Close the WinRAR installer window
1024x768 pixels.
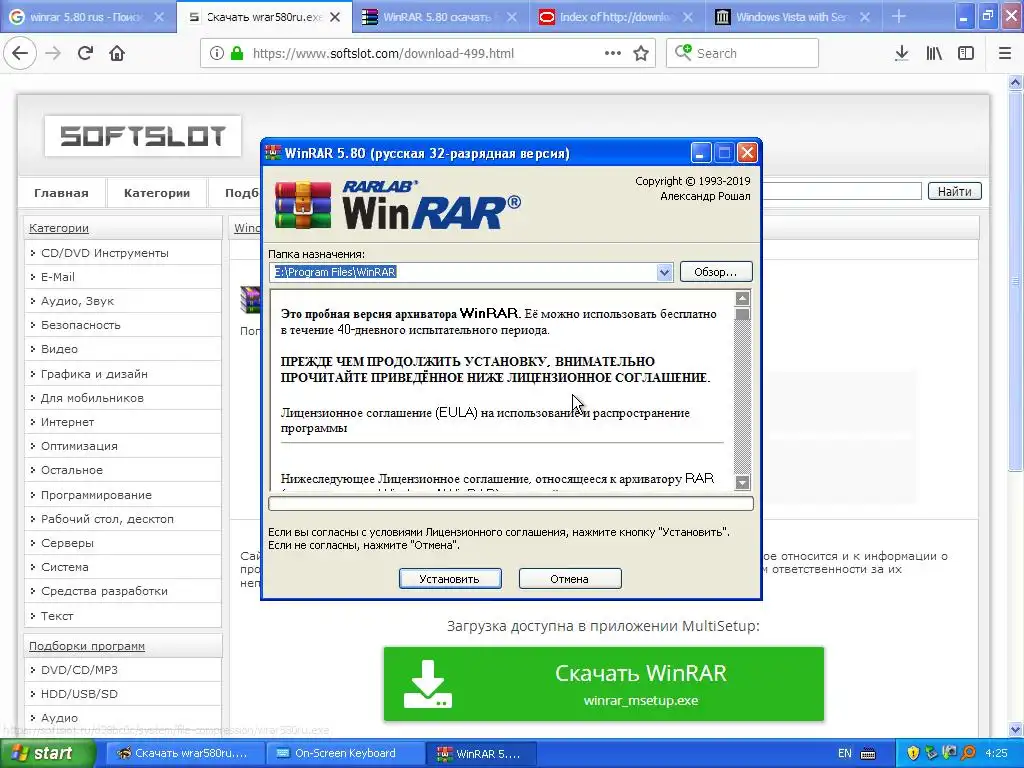747,153
